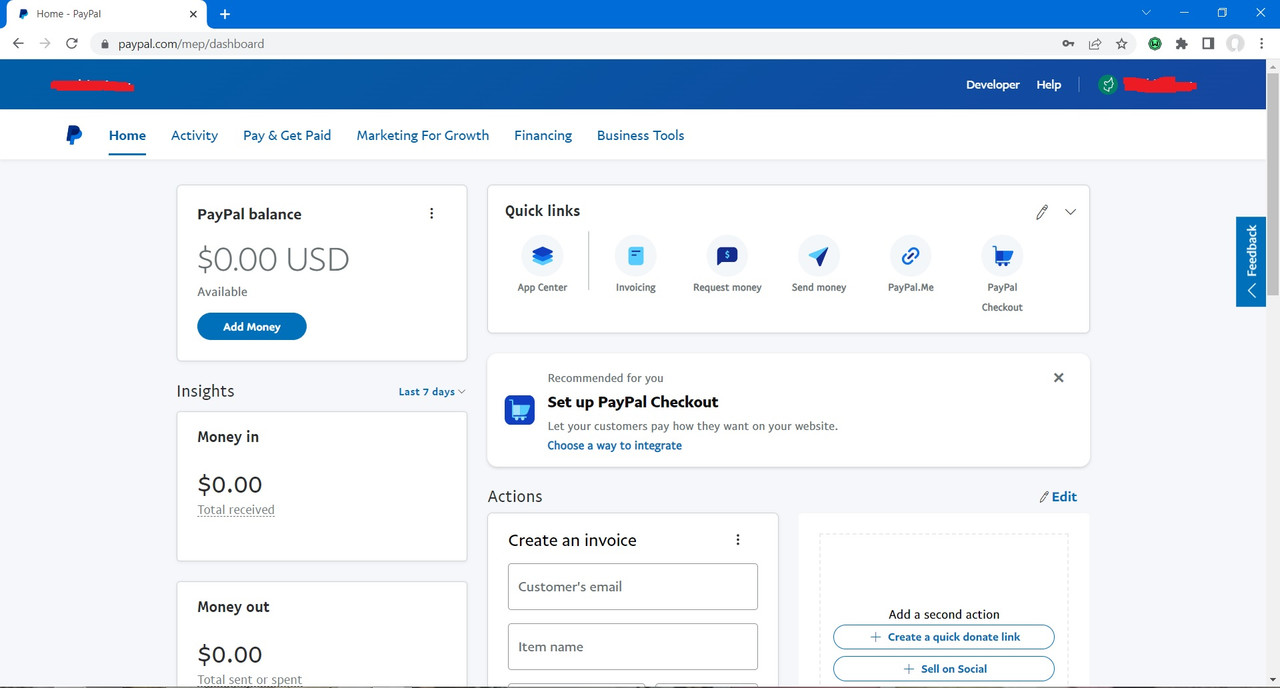Viewport: 1280px width, 688px height.
Task: Close the Home - PayPal browser tab
Action: tap(194, 14)
